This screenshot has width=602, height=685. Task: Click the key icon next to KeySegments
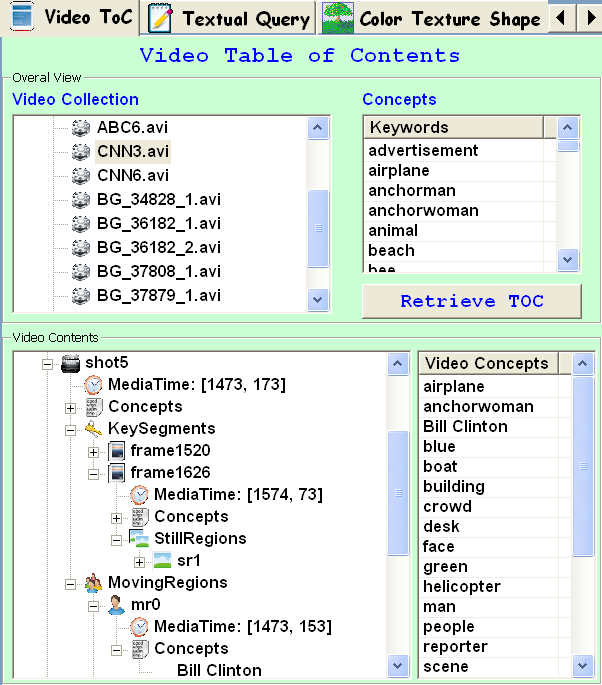point(93,429)
